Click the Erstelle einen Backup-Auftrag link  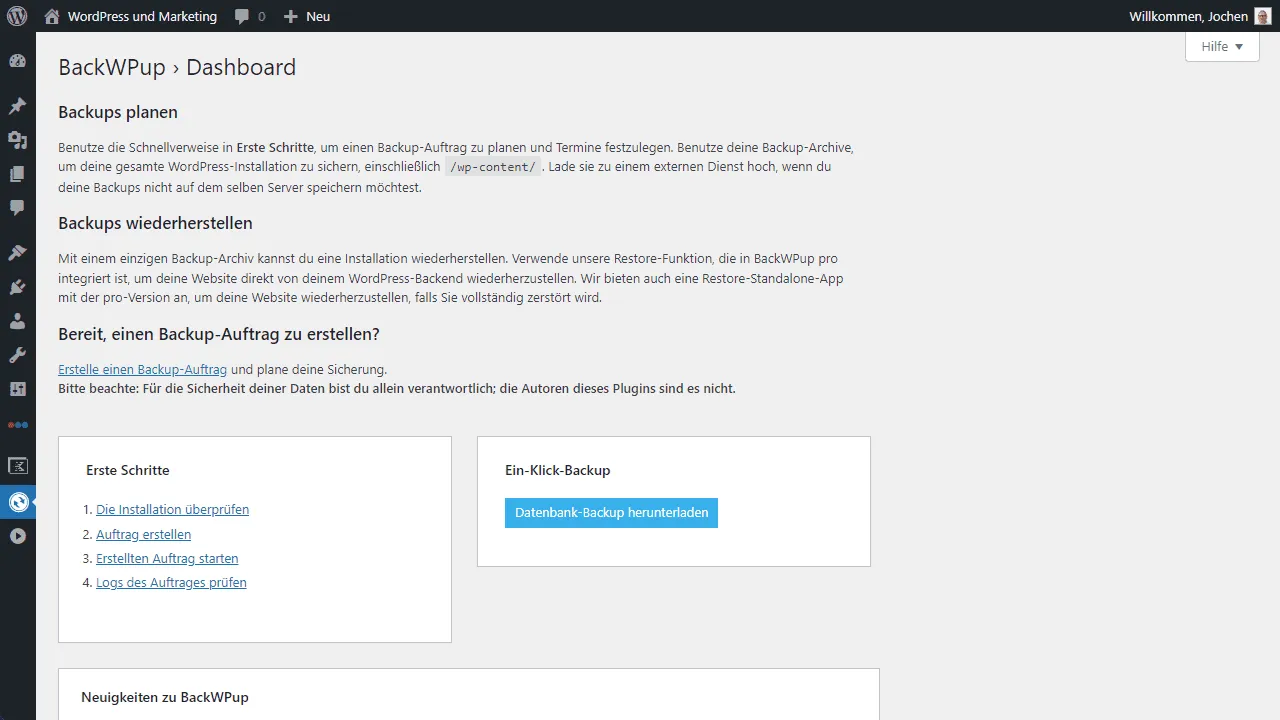tap(143, 369)
